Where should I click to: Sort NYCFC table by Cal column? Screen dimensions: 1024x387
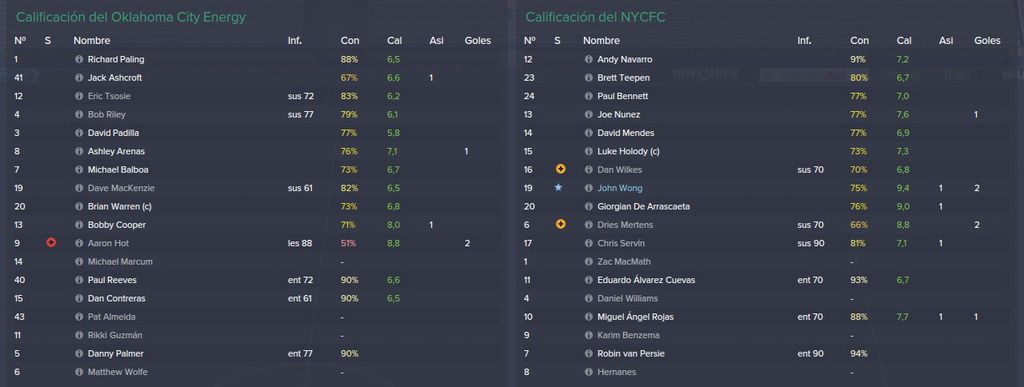904,40
